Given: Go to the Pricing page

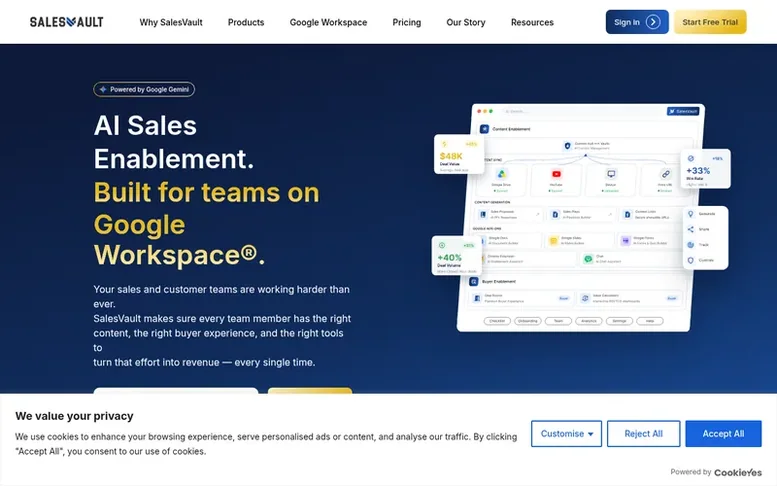Looking at the screenshot, I should [406, 22].
